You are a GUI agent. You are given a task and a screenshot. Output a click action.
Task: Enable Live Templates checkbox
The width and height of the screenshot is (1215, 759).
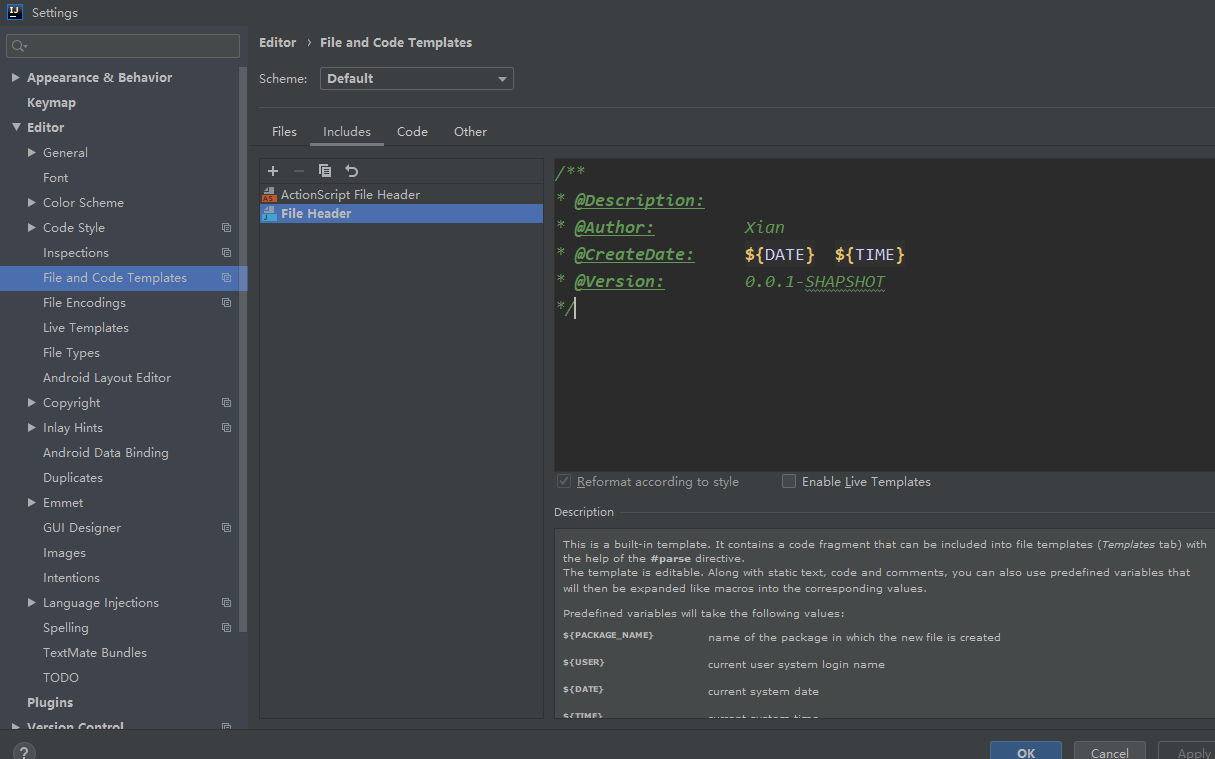tap(789, 481)
